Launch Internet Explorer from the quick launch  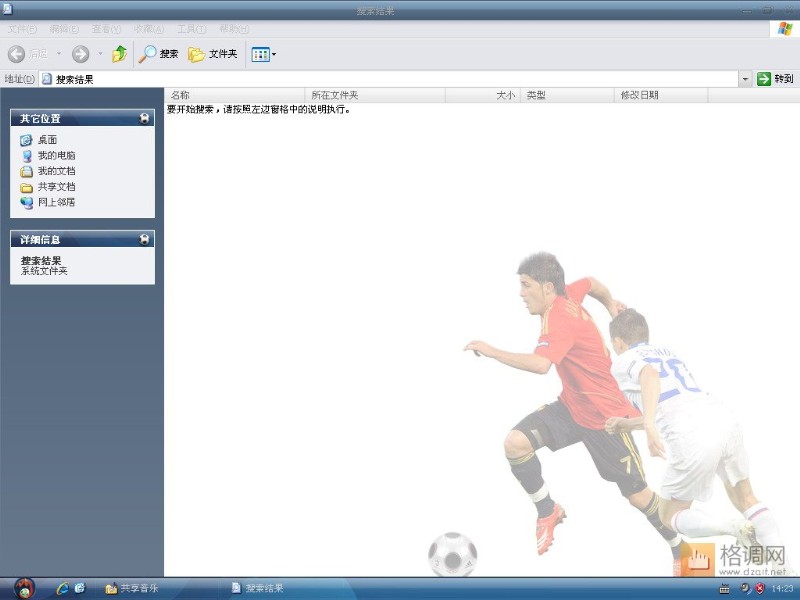(x=62, y=588)
